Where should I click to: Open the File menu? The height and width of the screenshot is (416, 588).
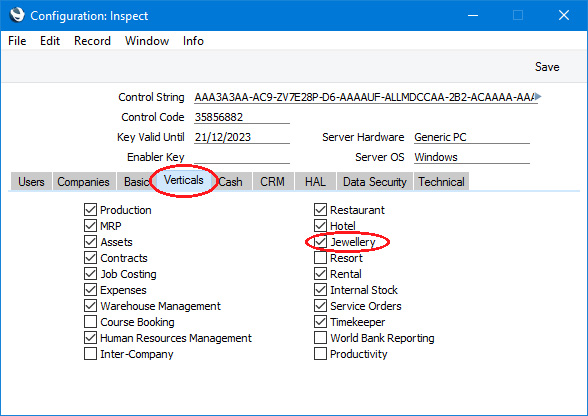tap(17, 41)
